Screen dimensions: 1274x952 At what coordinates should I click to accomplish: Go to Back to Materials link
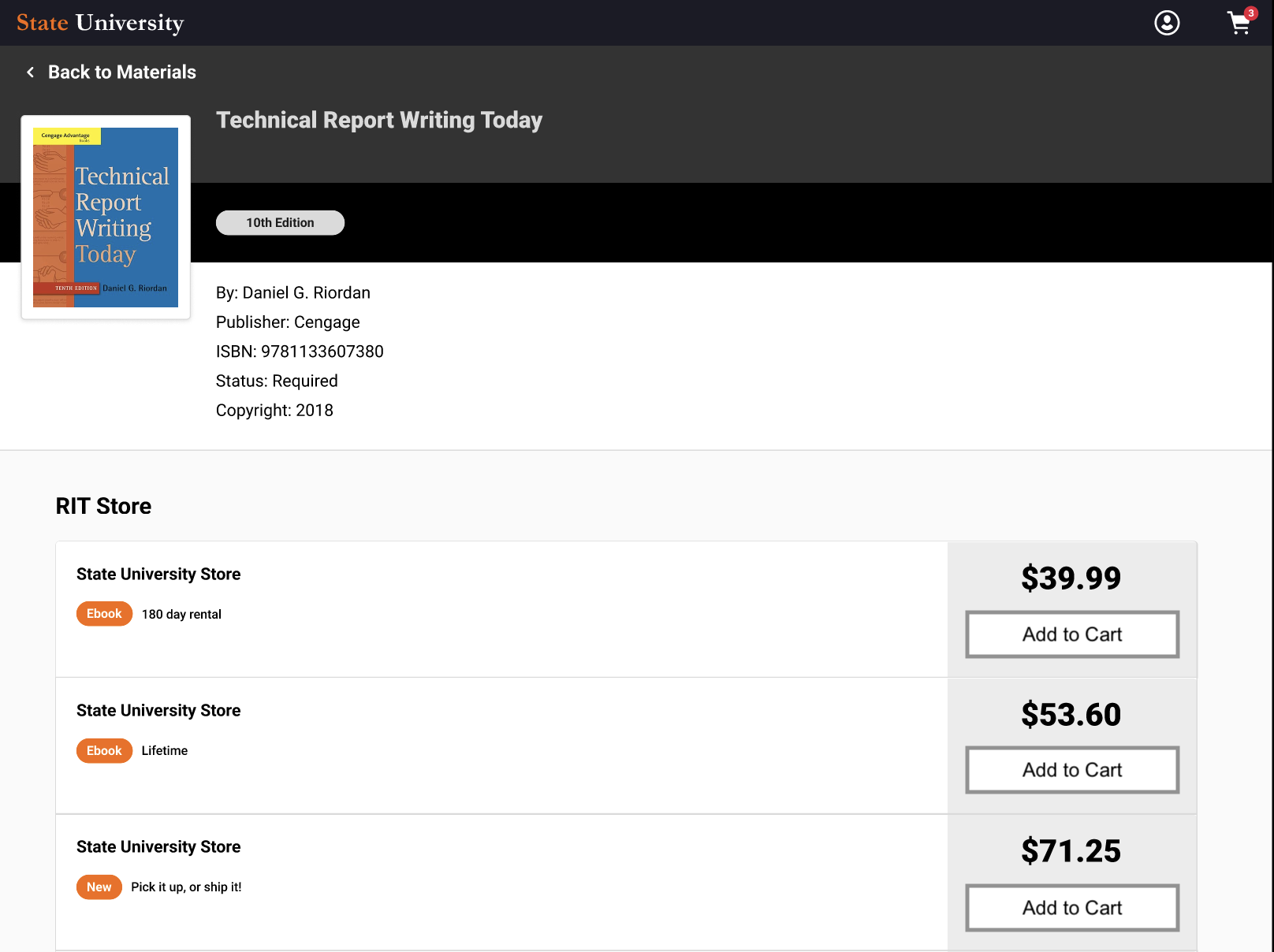click(122, 72)
